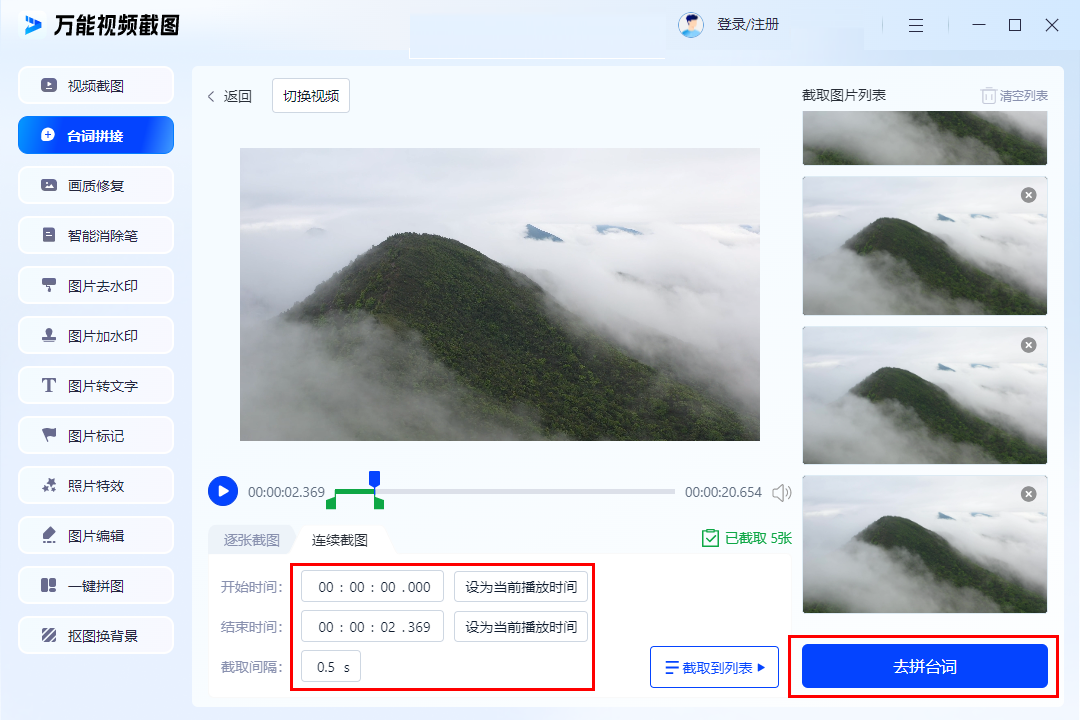Viewport: 1080px width, 720px height.
Task: Open the 一键拼图 tool
Action: [x=95, y=585]
